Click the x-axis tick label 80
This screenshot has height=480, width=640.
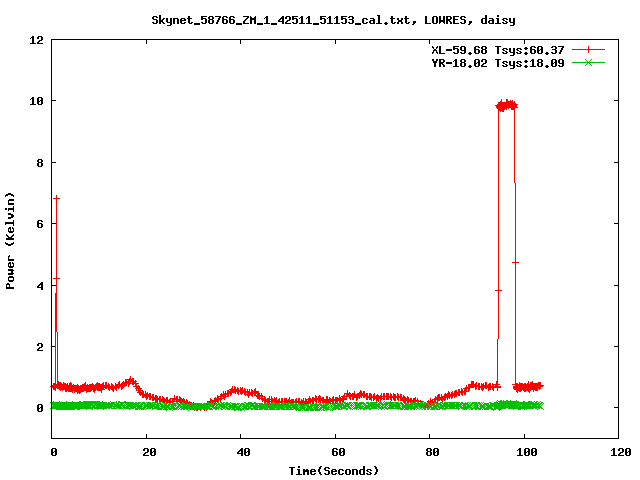click(x=432, y=452)
